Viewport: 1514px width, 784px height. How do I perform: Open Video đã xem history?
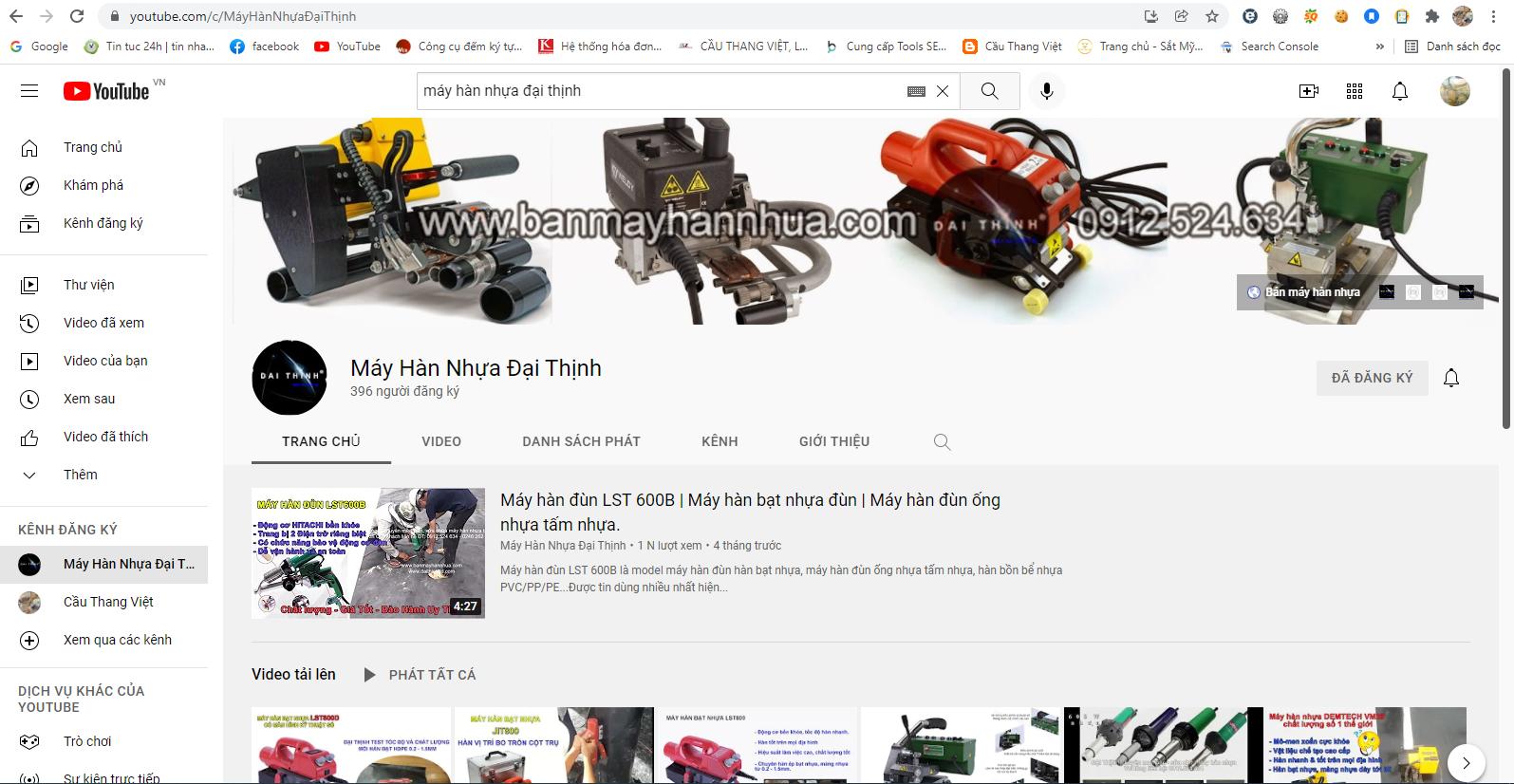point(104,323)
